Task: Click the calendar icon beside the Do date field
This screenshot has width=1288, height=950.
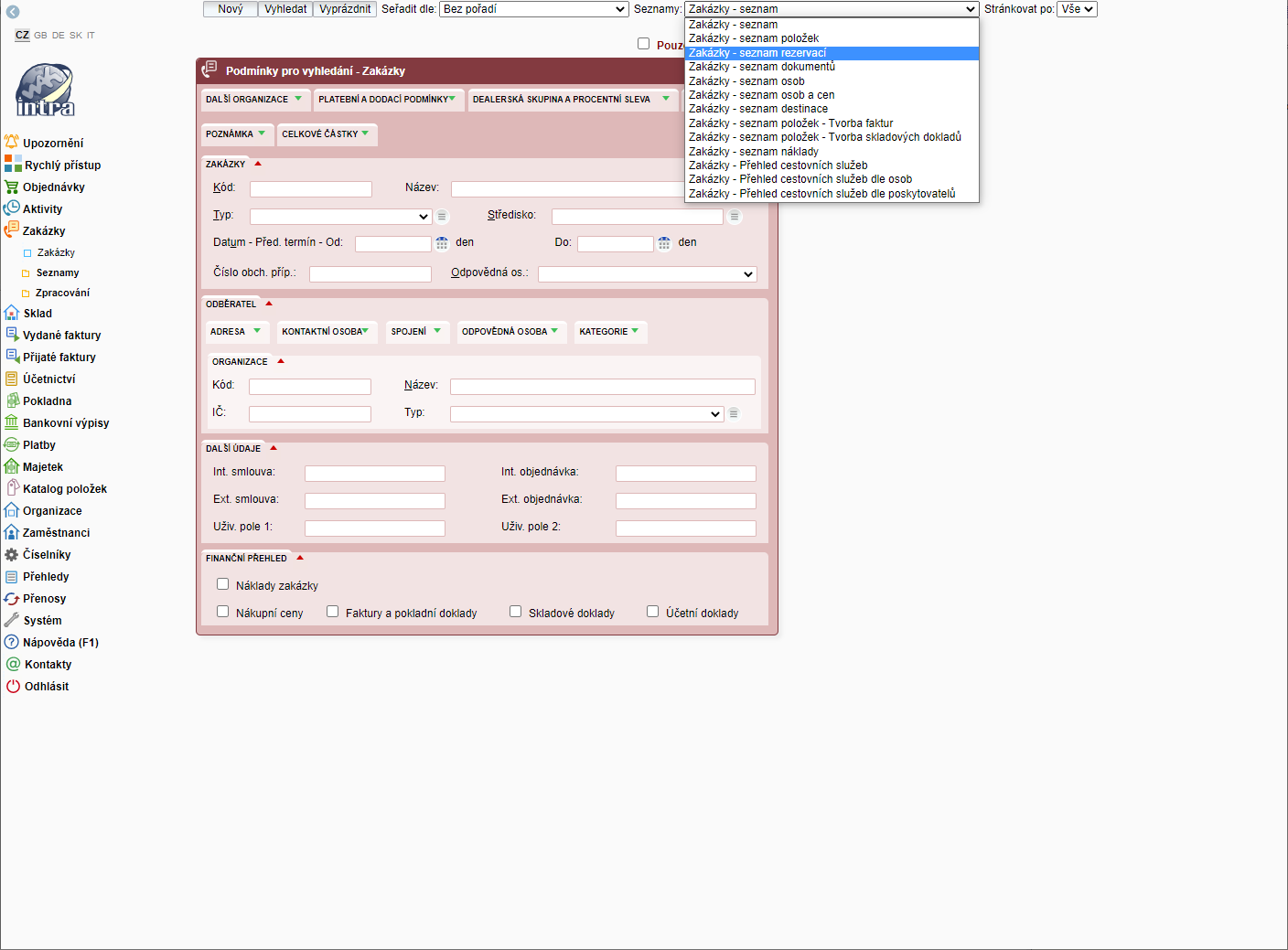Action: (664, 243)
